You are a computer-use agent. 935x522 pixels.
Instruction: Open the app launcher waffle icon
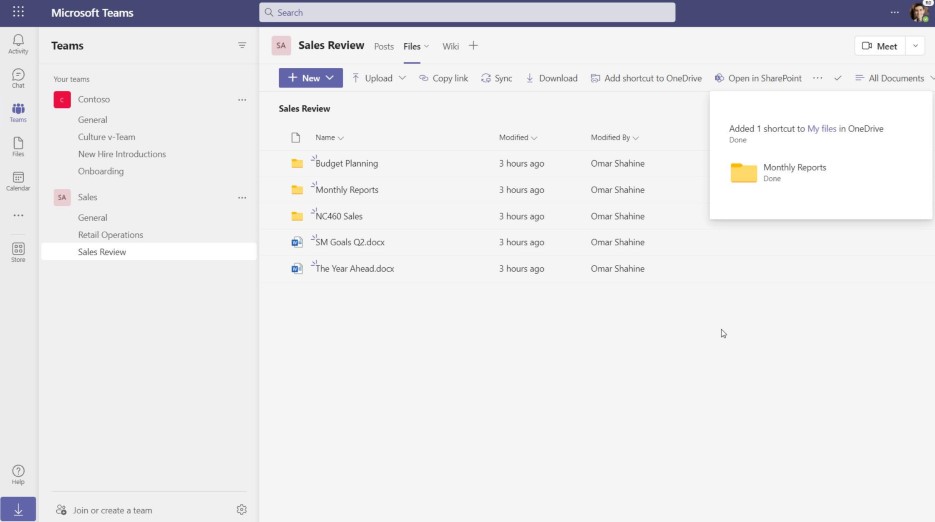18,12
